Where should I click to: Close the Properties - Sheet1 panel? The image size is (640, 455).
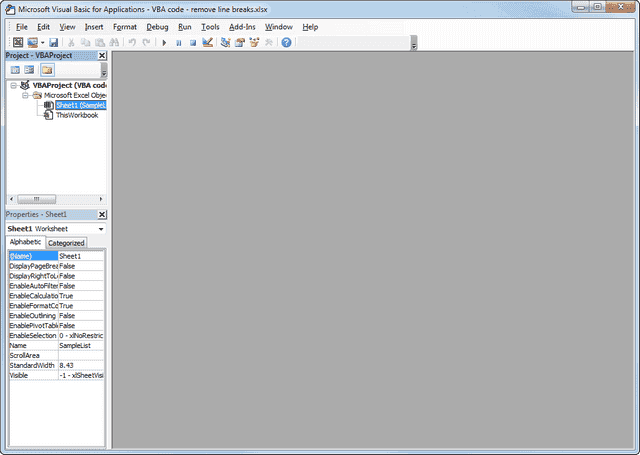tap(102, 215)
